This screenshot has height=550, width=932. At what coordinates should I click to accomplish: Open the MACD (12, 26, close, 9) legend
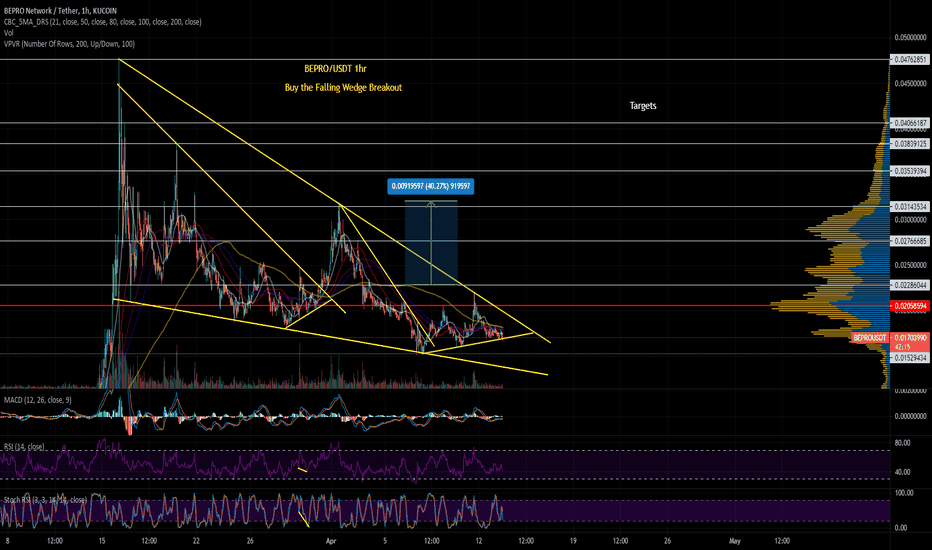(38, 400)
